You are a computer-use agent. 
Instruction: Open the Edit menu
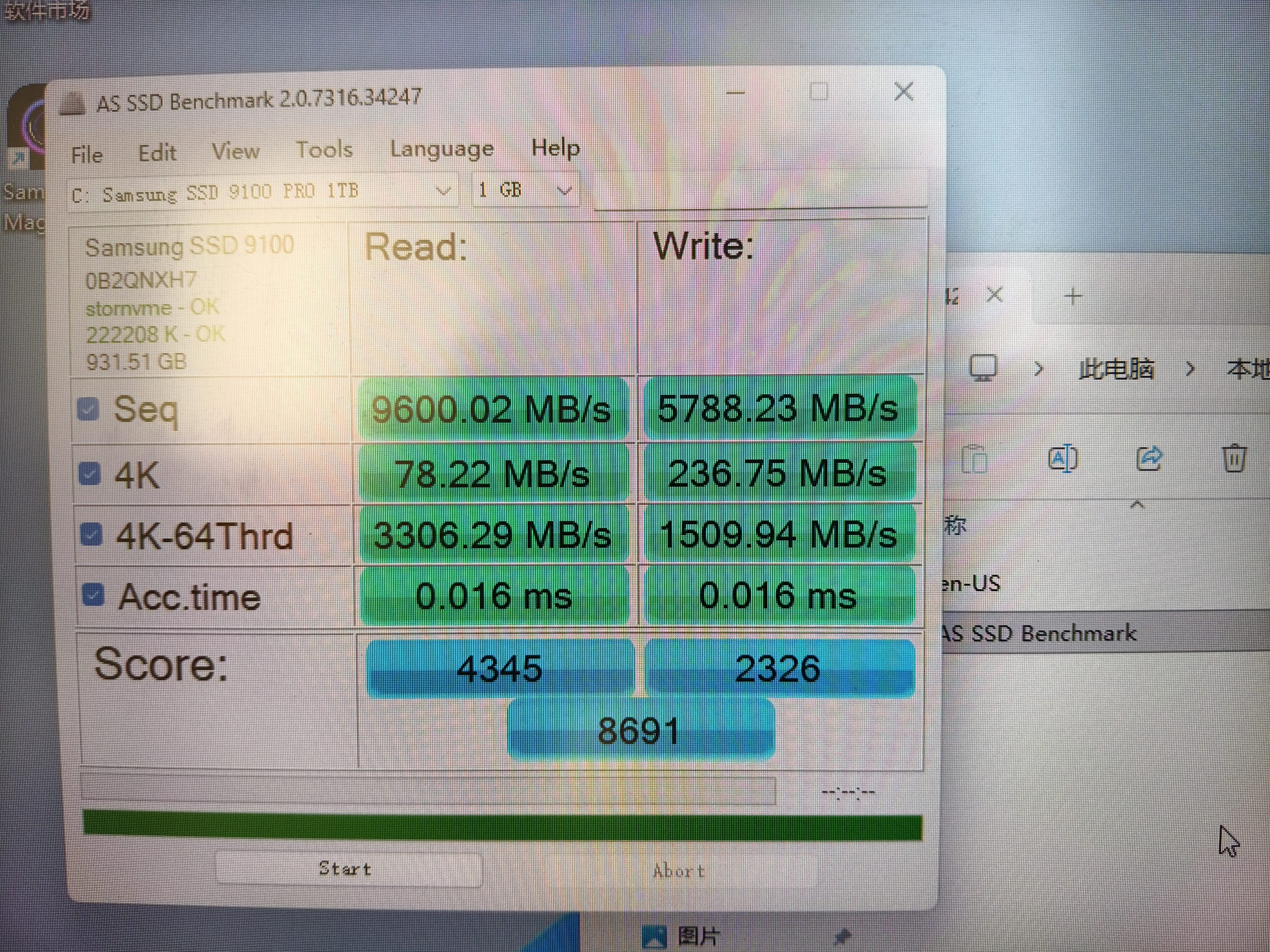click(x=157, y=153)
